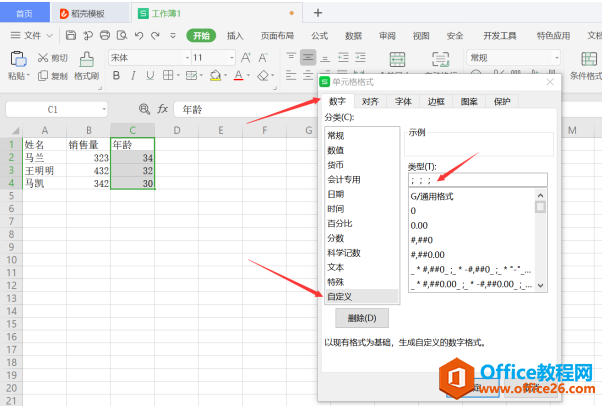Toggle italic formatting with the I button
602x406 pixels.
tap(133, 76)
